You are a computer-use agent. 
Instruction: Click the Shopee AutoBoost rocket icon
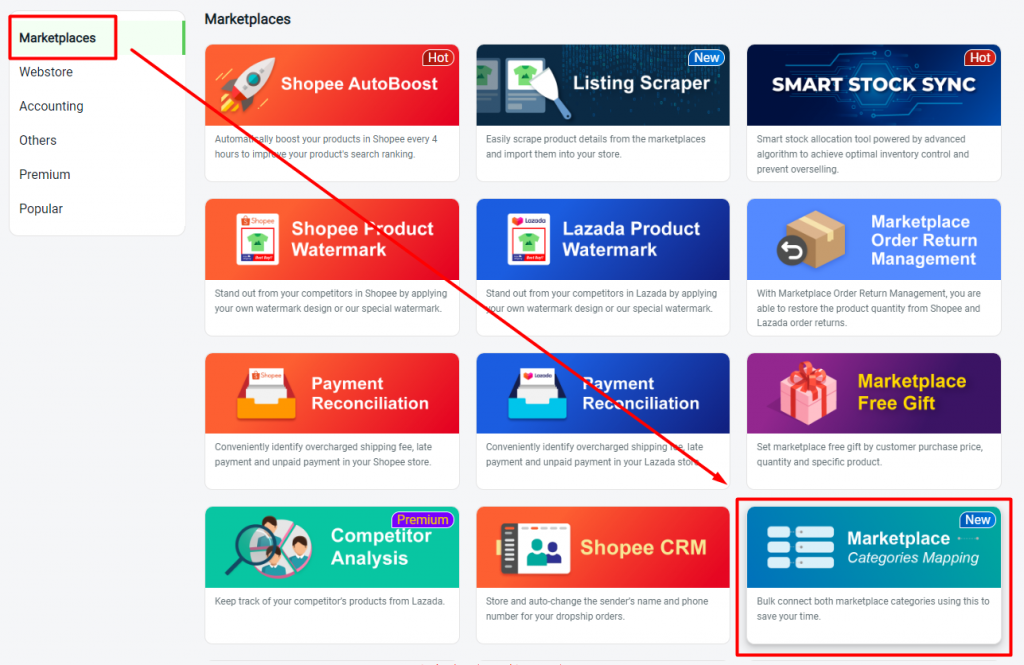(x=246, y=85)
